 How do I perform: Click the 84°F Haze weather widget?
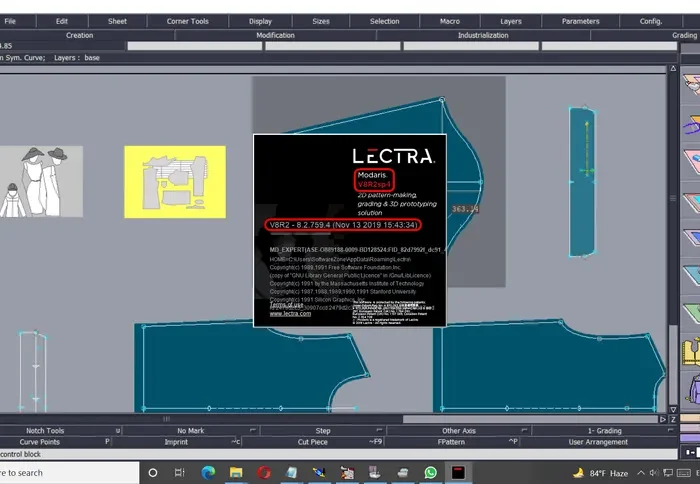[600, 473]
